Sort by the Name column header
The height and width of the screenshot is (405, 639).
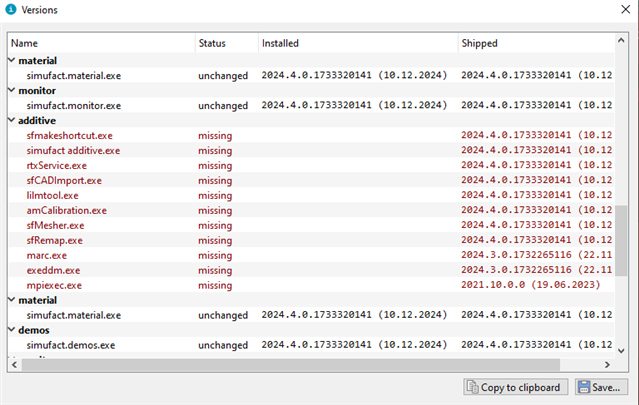(101, 43)
